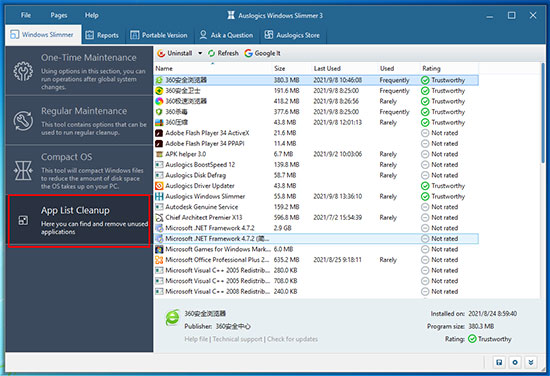550x376 pixels.
Task: Click the Refresh icon in the toolbar
Action: 212,53
